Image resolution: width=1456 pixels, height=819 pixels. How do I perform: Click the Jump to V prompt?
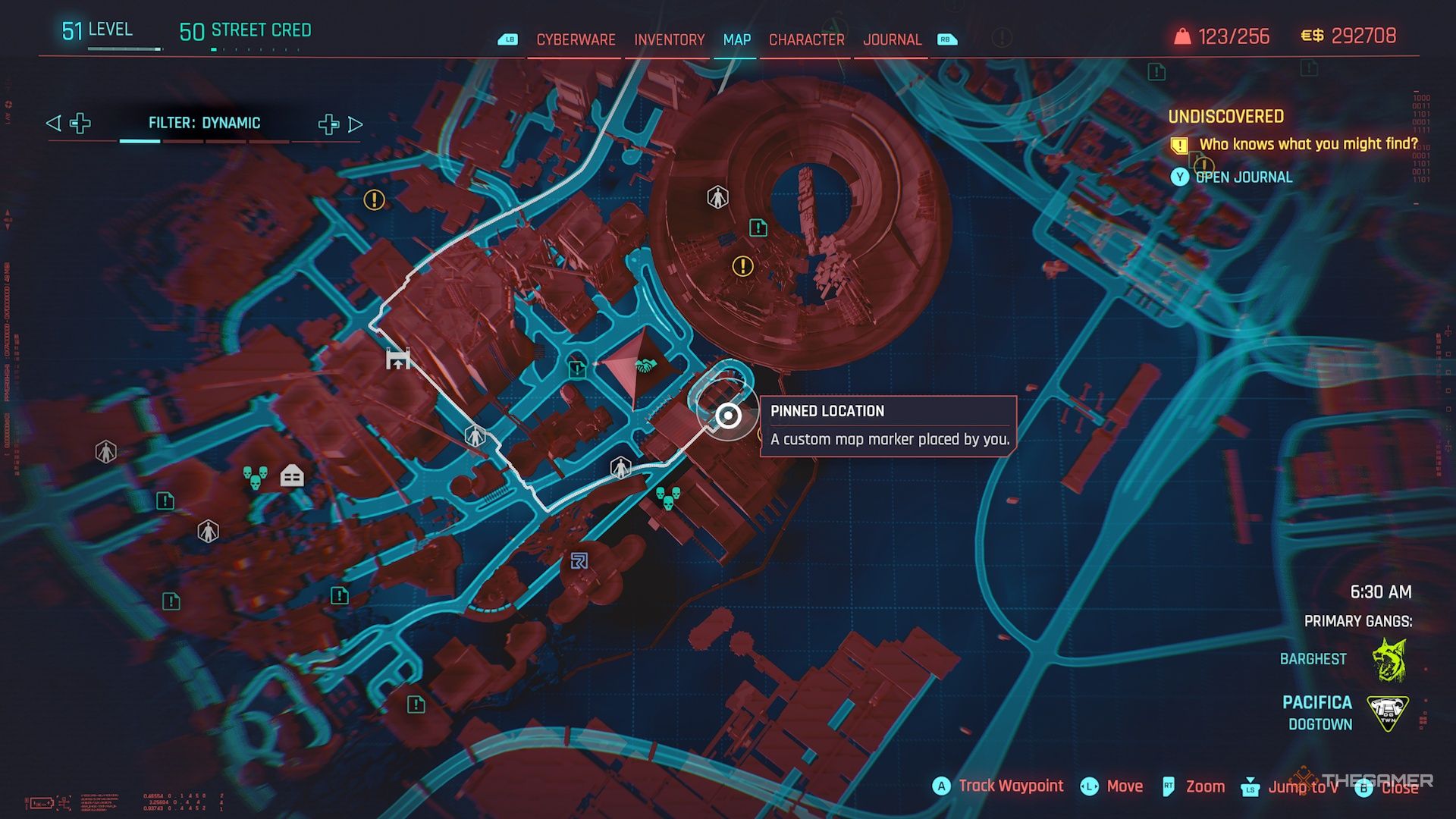tap(1302, 786)
